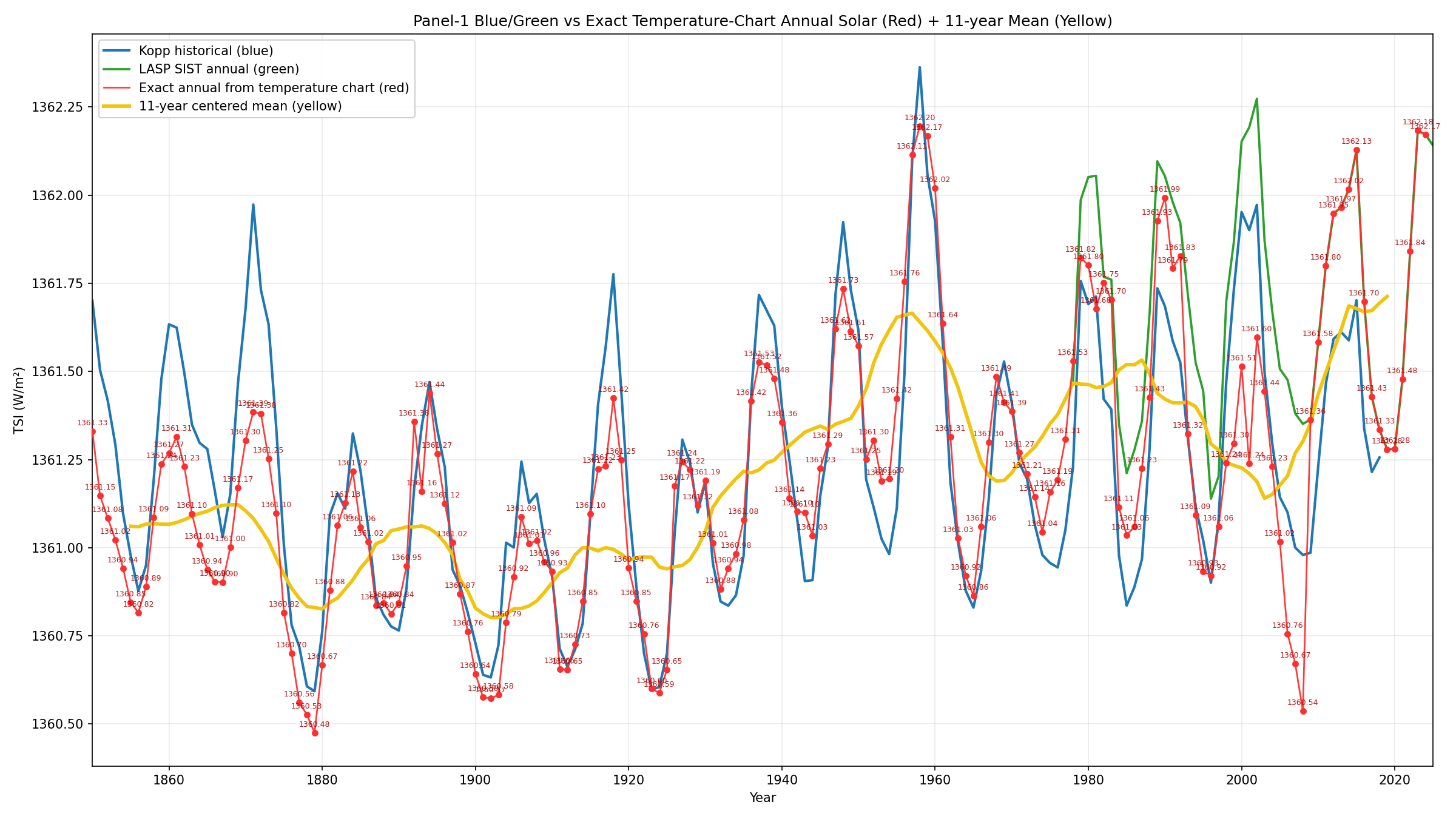The image size is (1456, 819).
Task: Click the red data label "1361.84"
Action: coord(1410,243)
